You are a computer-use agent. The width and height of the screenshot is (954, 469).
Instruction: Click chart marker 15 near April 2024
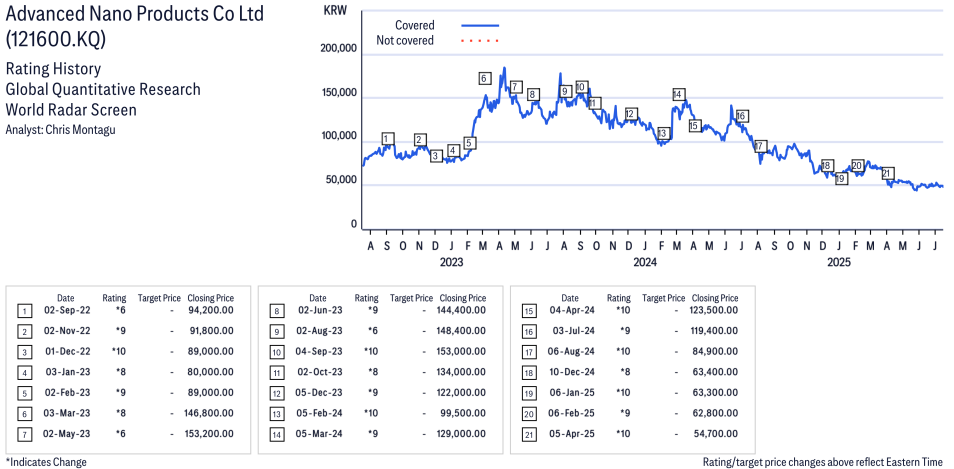point(695,126)
